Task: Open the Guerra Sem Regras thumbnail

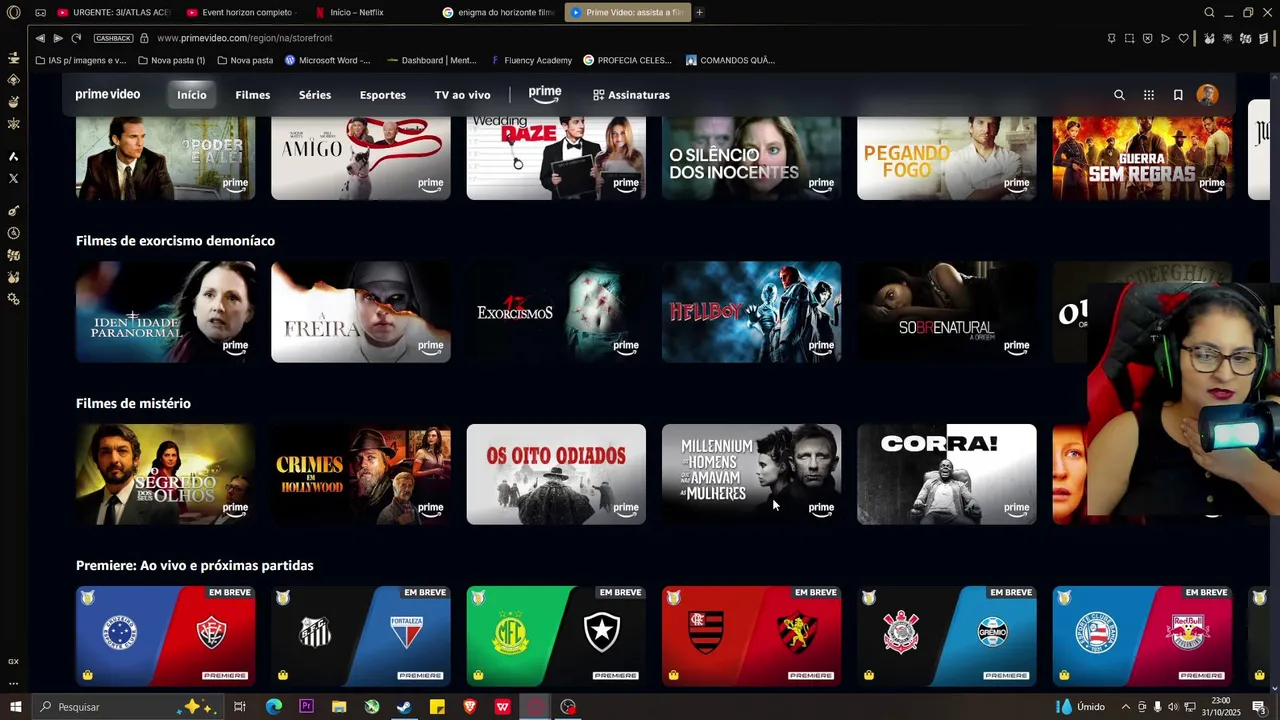Action: pos(1142,158)
